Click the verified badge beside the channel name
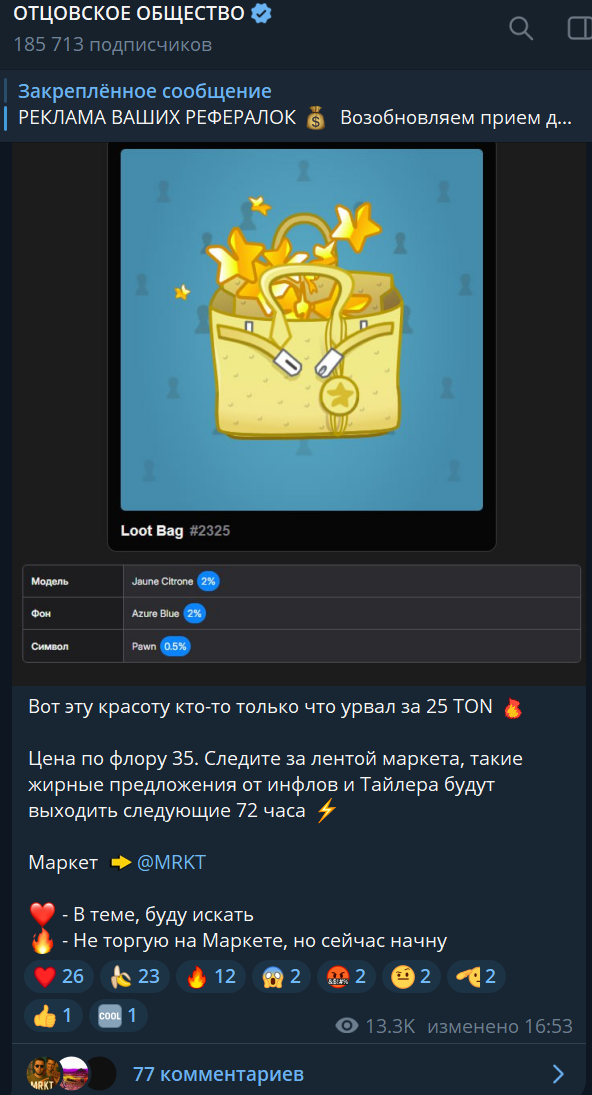The image size is (592, 1095). click(262, 13)
